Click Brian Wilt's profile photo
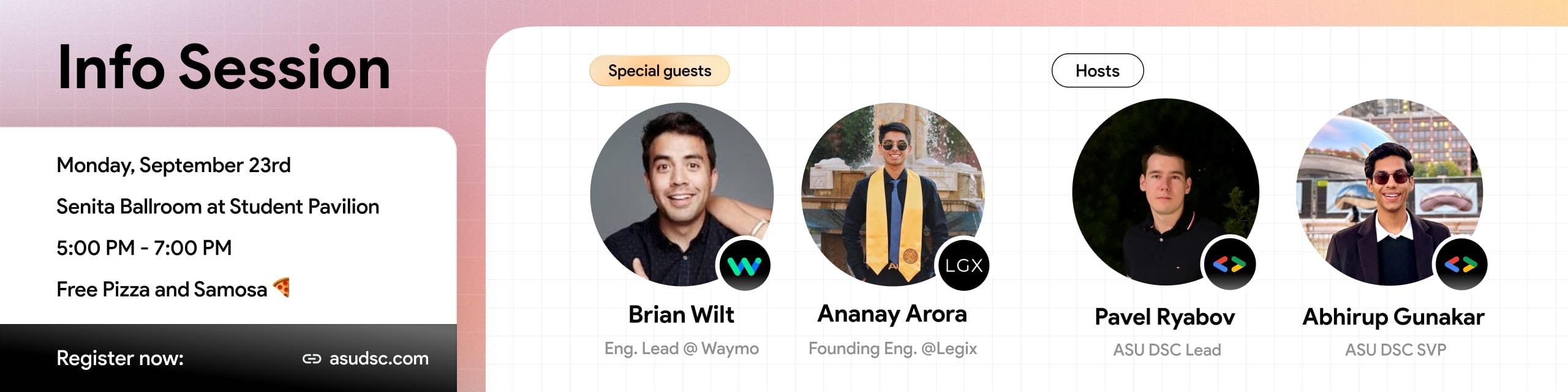Viewport: 1568px width, 392px height. (681, 194)
